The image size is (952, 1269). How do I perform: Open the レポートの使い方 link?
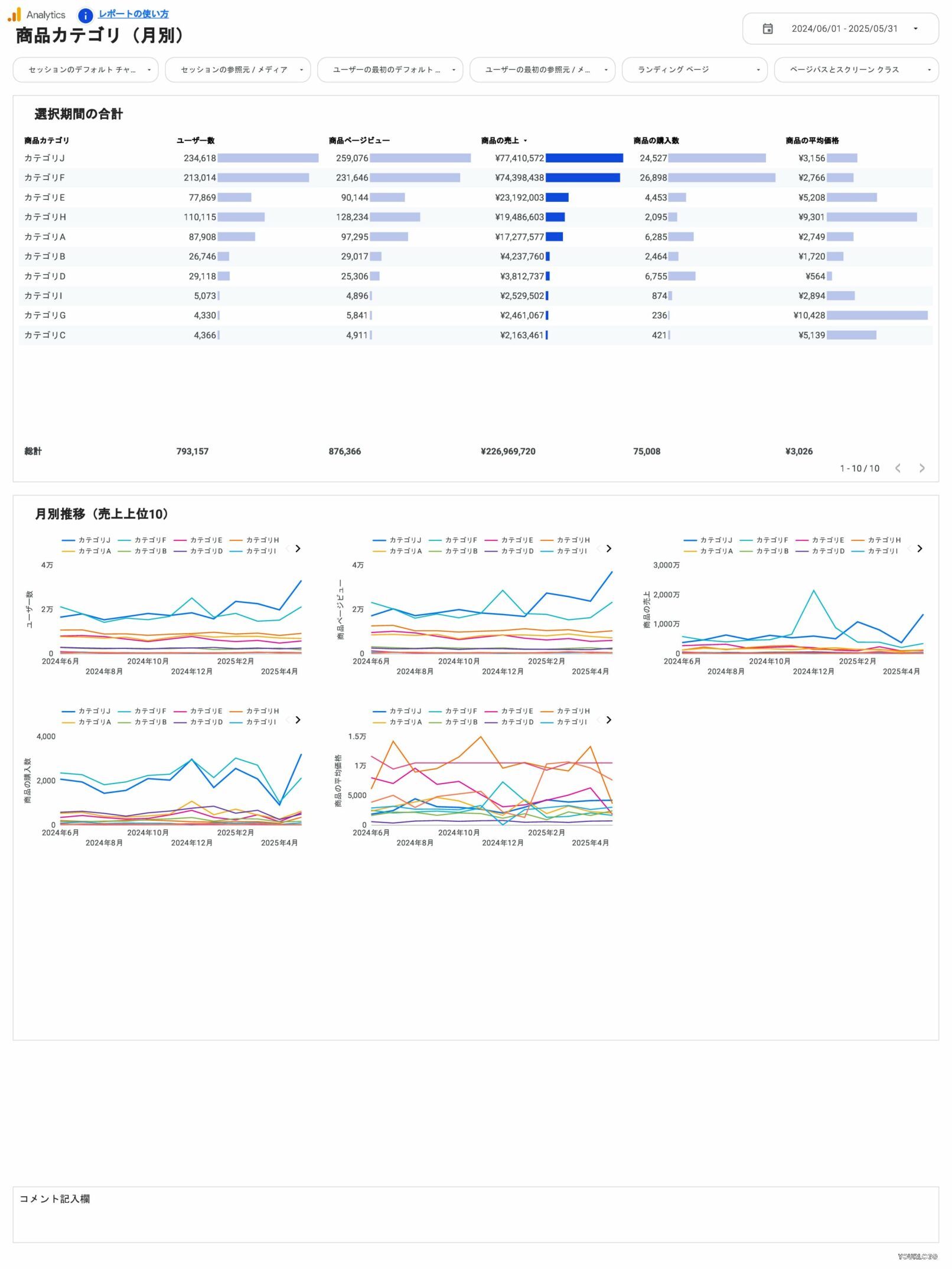click(x=133, y=14)
